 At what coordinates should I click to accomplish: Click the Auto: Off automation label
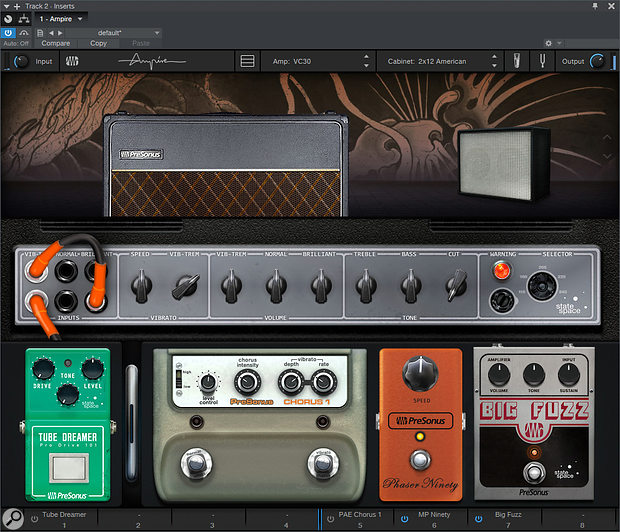(x=16, y=43)
